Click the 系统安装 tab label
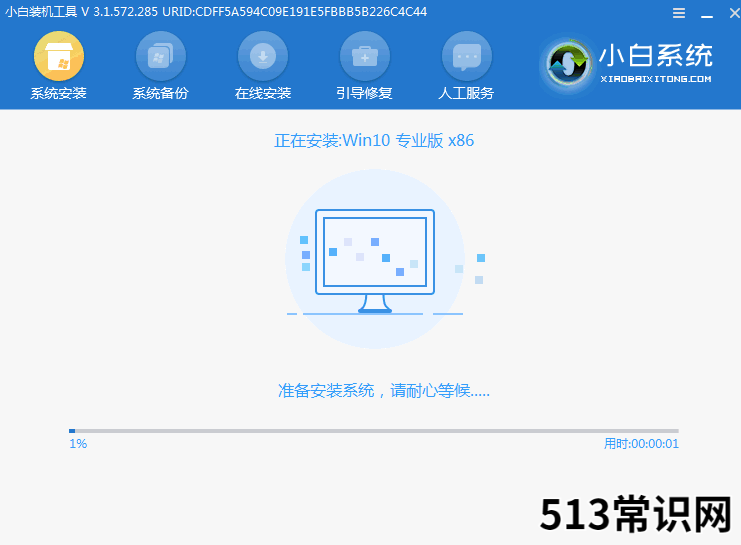The image size is (741, 545). [59, 93]
